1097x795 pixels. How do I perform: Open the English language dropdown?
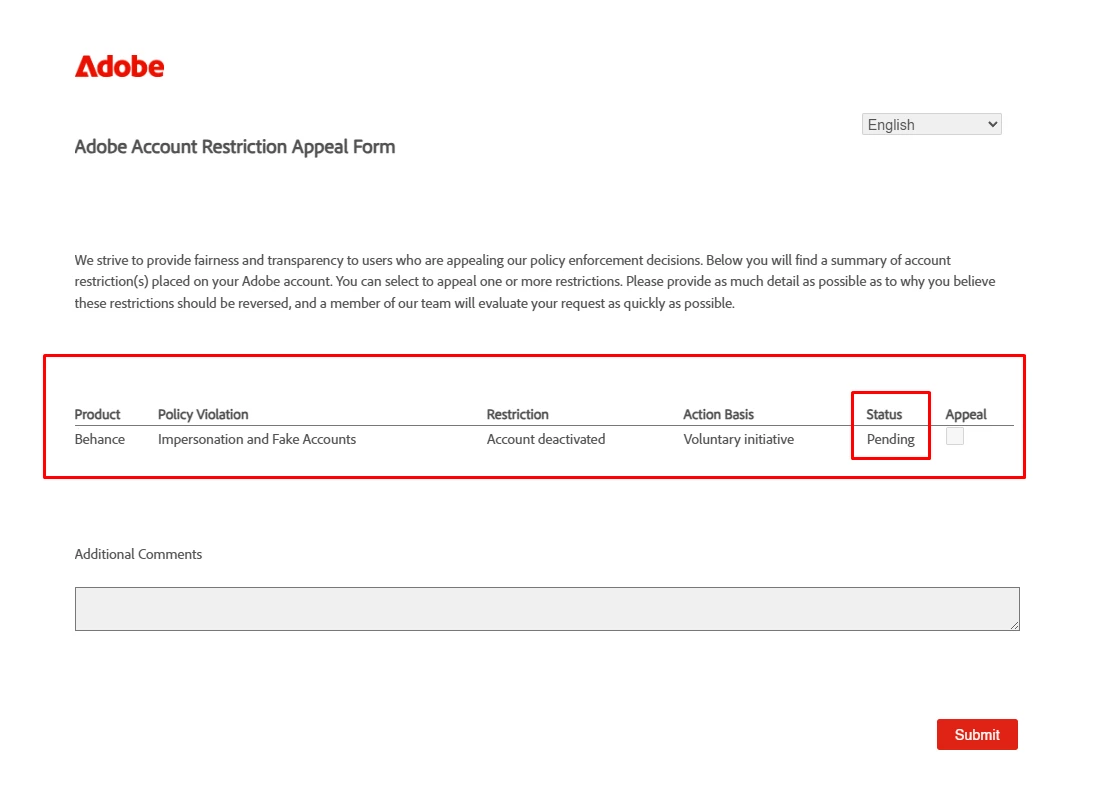pyautogui.click(x=931, y=125)
